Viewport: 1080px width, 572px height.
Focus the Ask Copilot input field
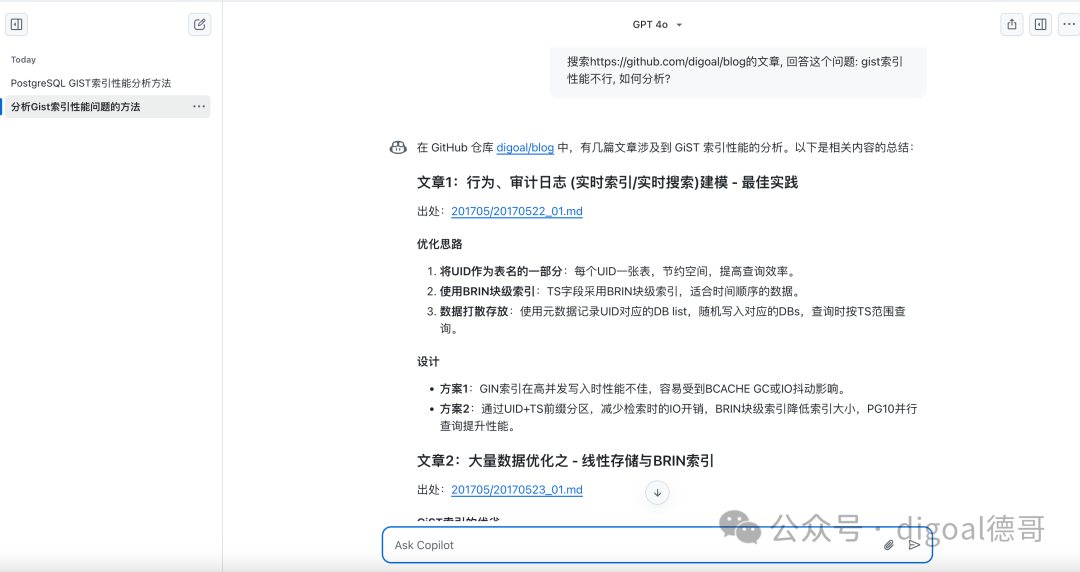tap(657, 545)
